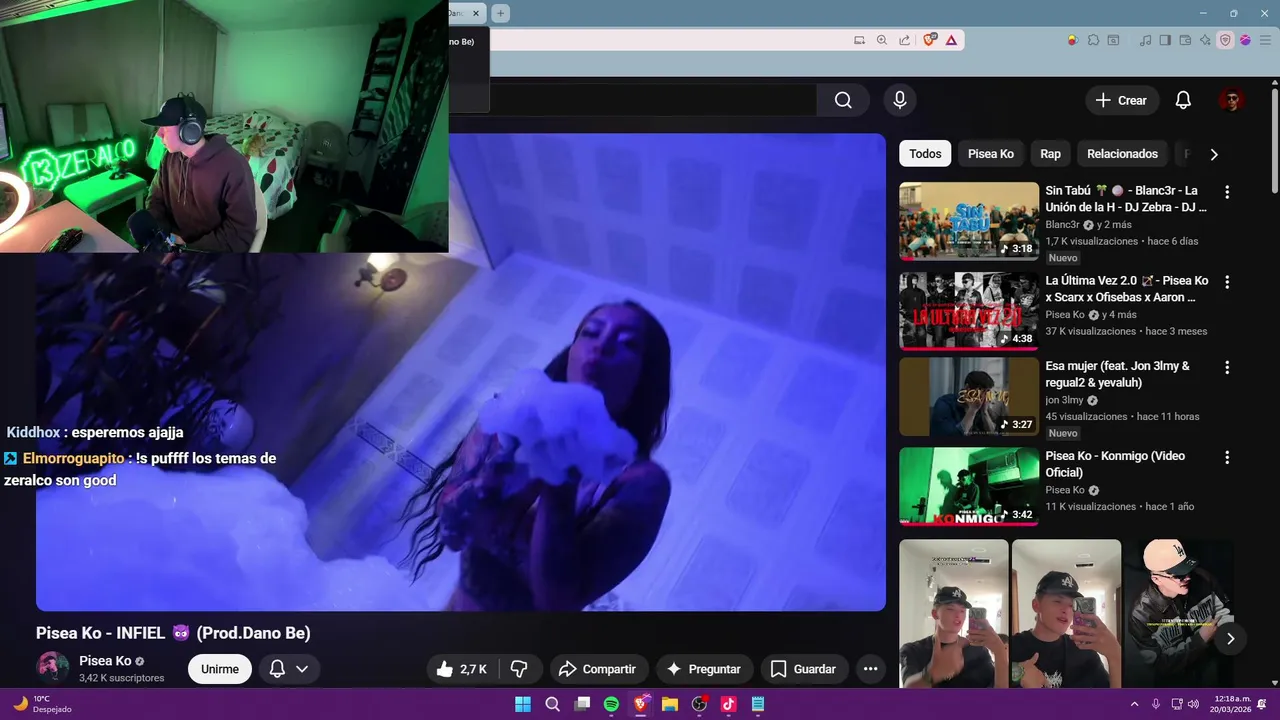1280x720 pixels.
Task: Open Spotify from taskbar
Action: point(611,704)
